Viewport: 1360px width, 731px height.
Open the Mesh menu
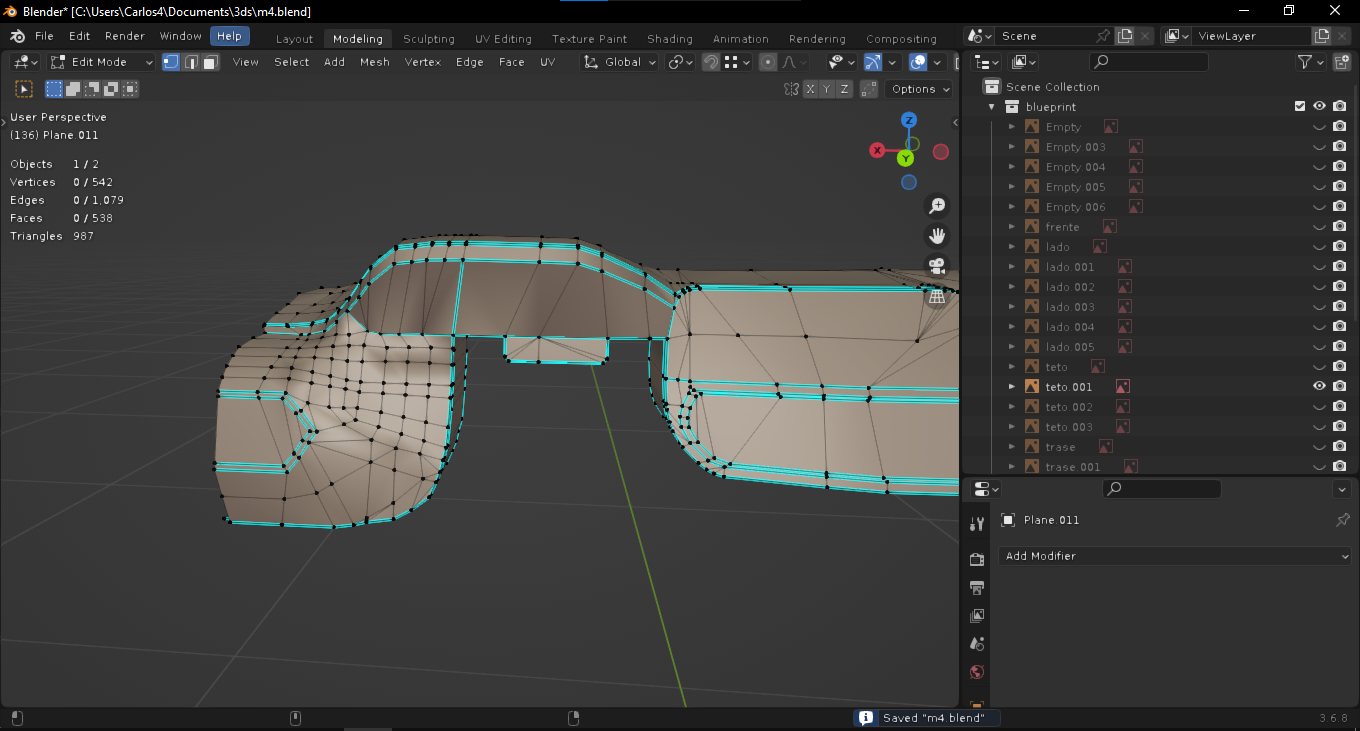coord(375,62)
